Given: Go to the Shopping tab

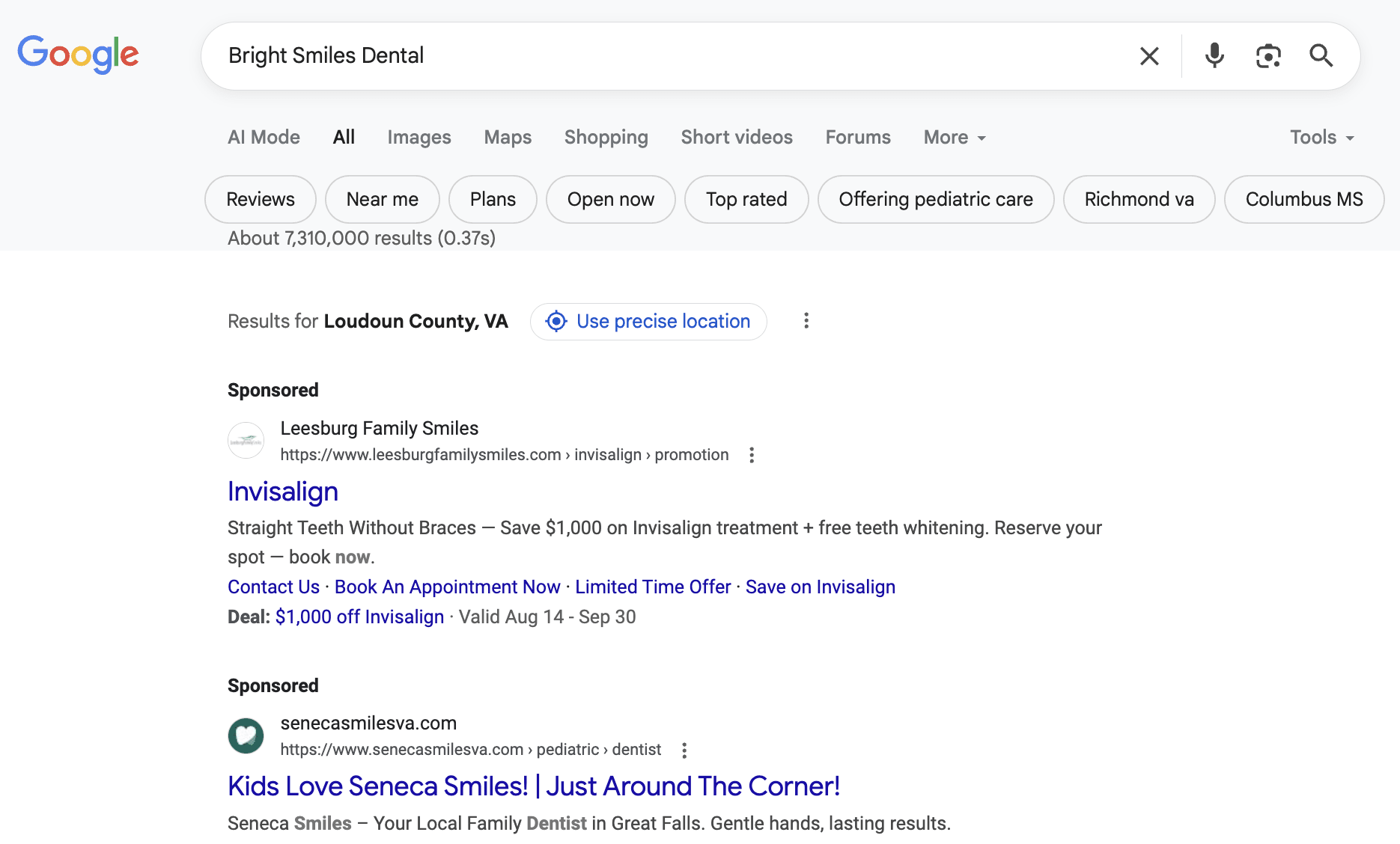Looking at the screenshot, I should pos(606,138).
